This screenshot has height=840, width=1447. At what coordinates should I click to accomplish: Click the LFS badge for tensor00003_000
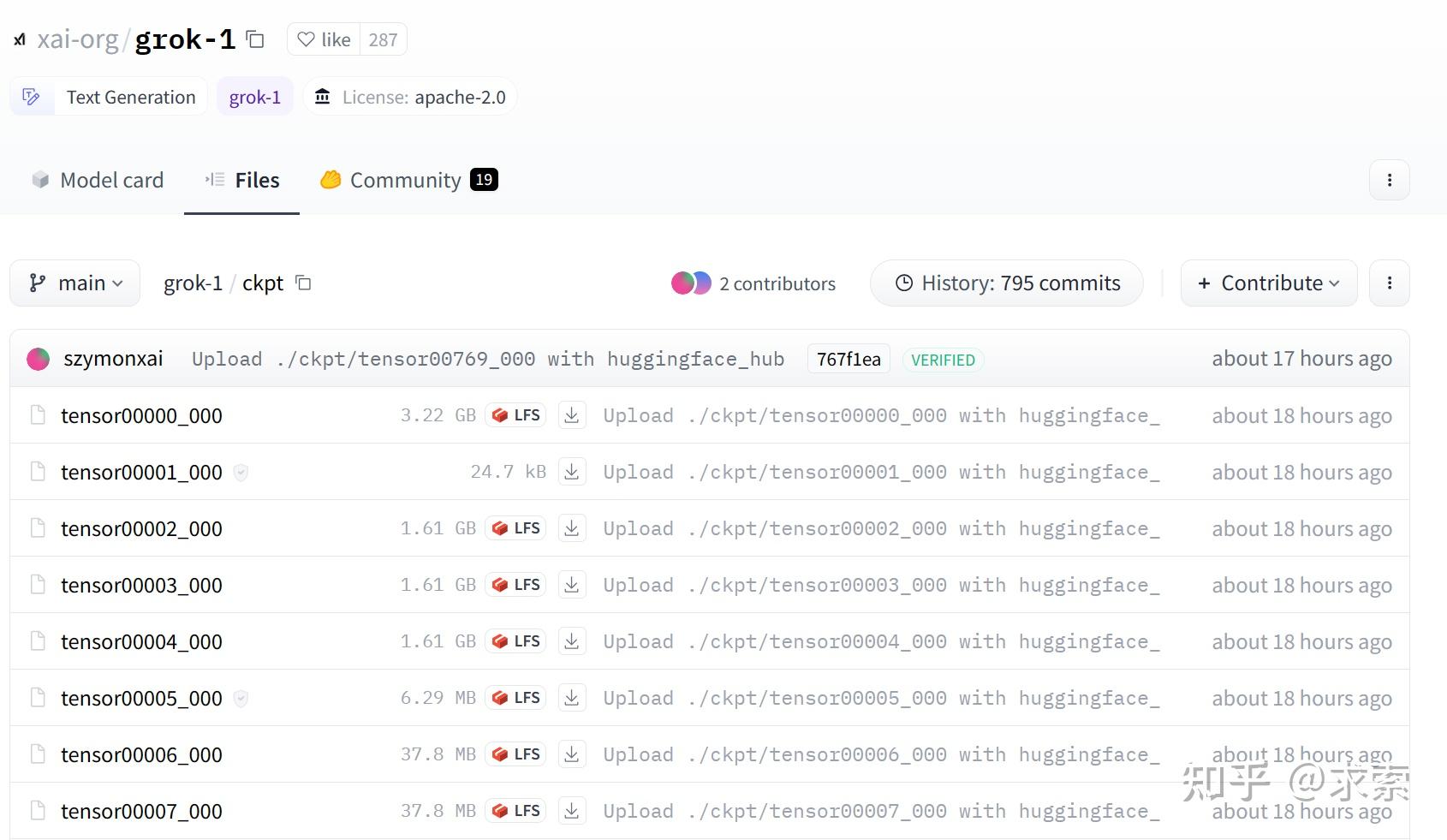[515, 585]
